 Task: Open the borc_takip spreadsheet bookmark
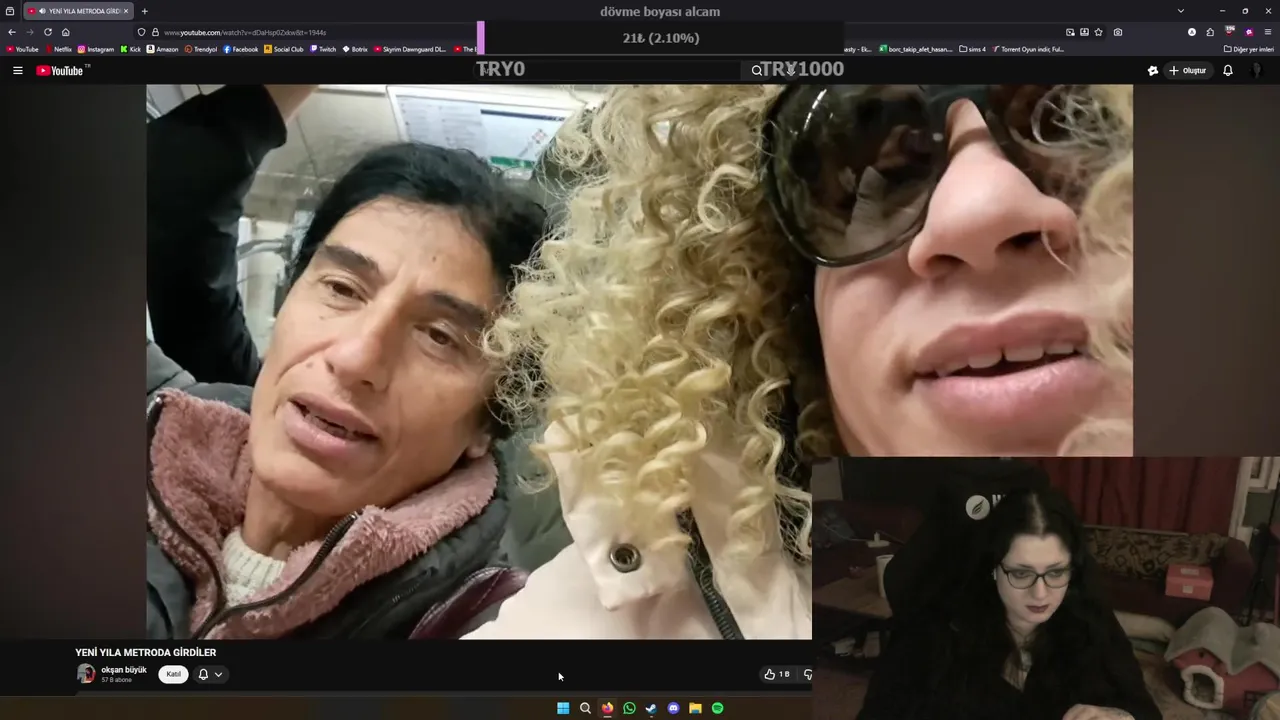[916, 49]
